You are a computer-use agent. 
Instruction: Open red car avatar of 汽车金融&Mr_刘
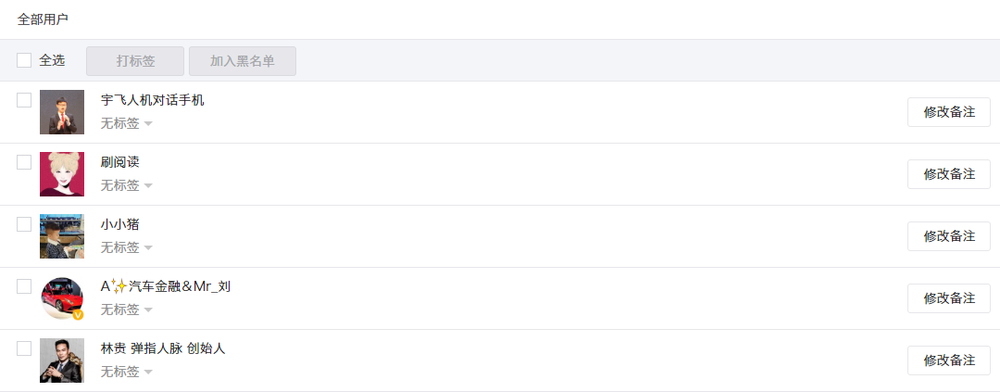coord(62,298)
